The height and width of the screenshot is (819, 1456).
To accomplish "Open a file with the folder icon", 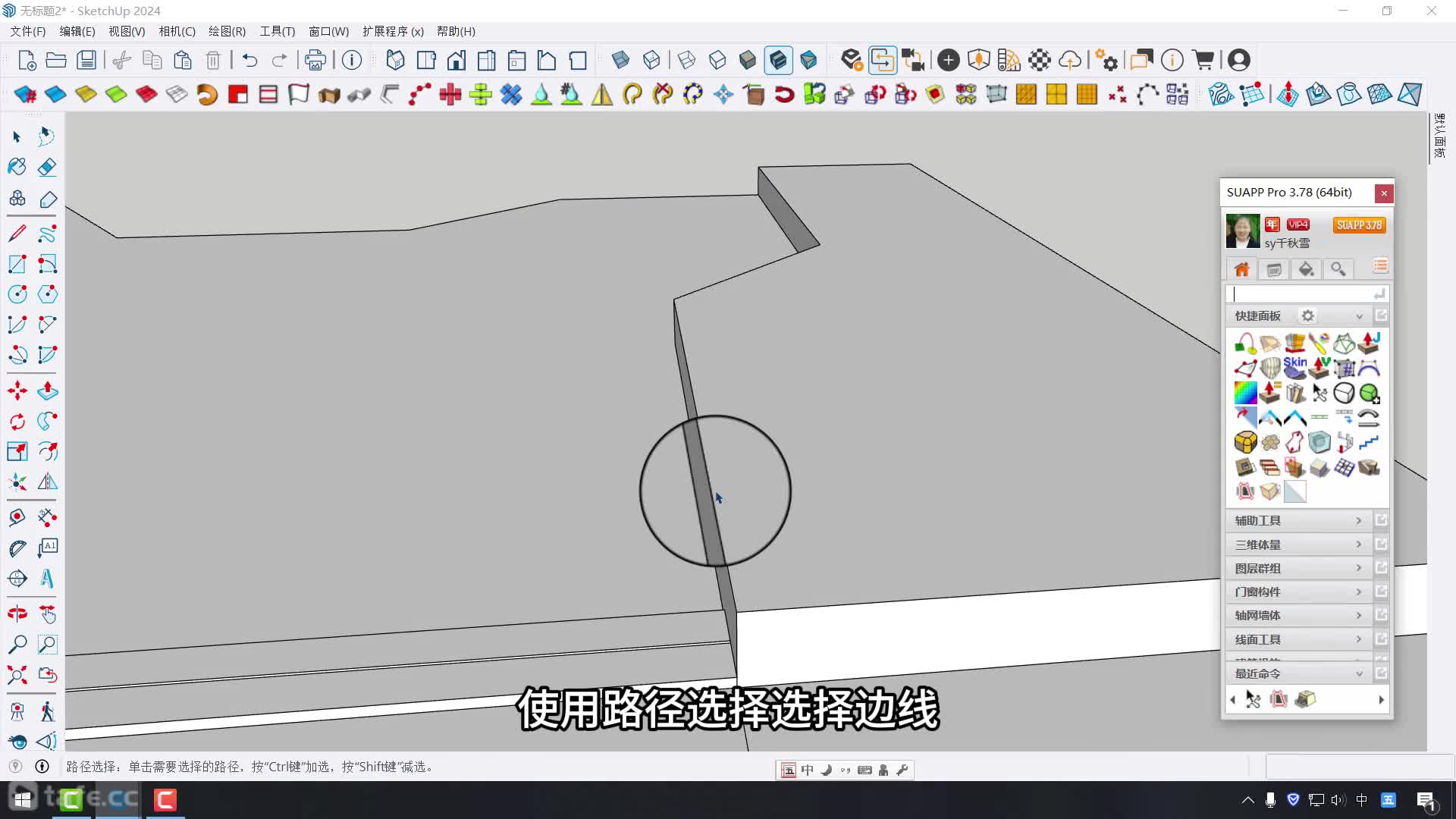I will pyautogui.click(x=56, y=60).
